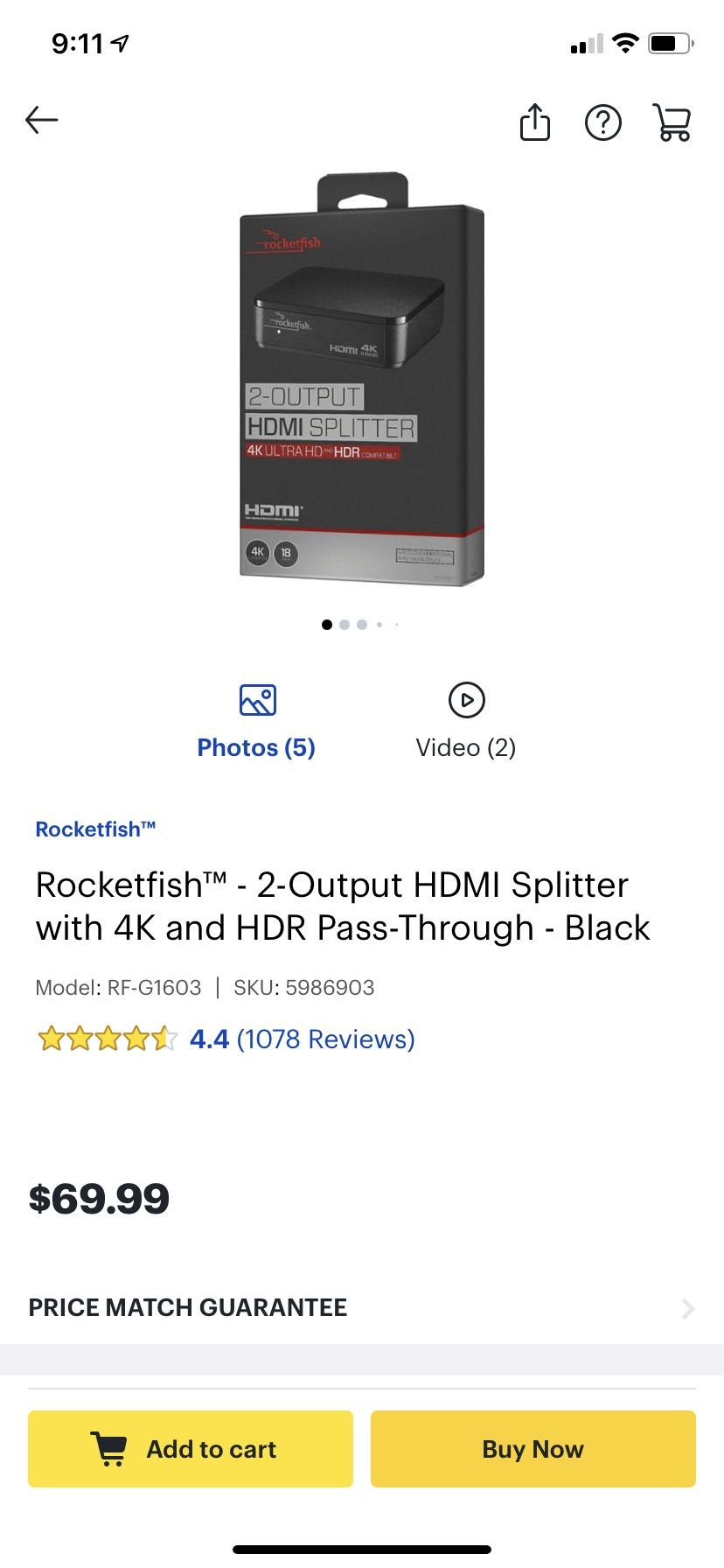Tap the Buy Now button
This screenshot has height=1568, width=724.
coord(533,1448)
